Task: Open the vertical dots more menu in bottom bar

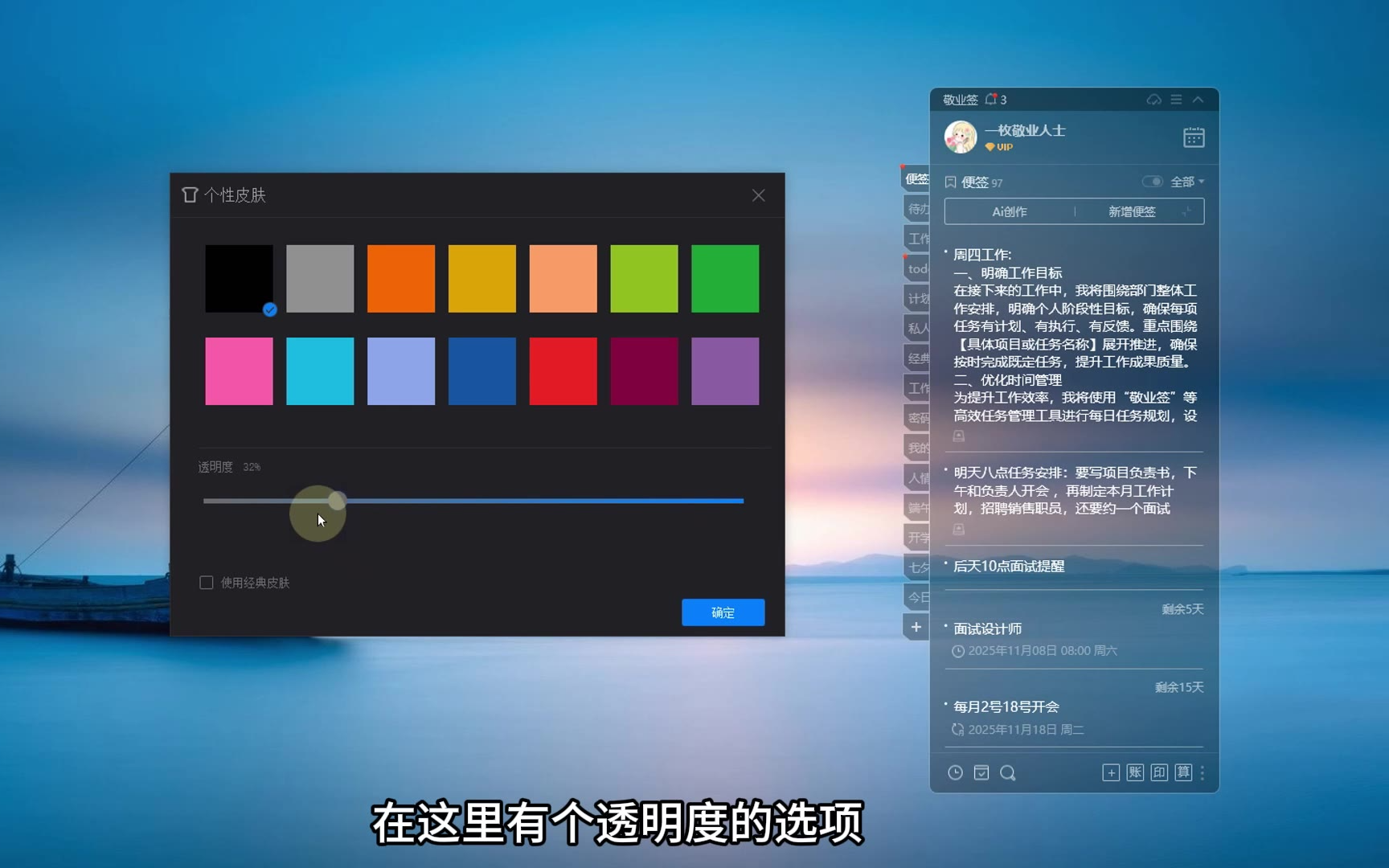Action: pos(1203,773)
